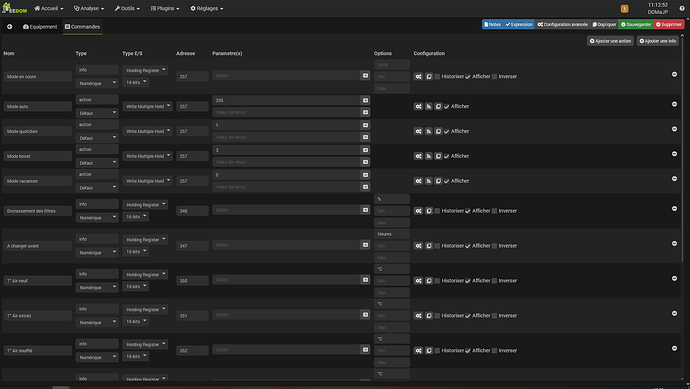Copy the Mode boost command with its duplicate icon
The image size is (690, 389).
coord(438,156)
